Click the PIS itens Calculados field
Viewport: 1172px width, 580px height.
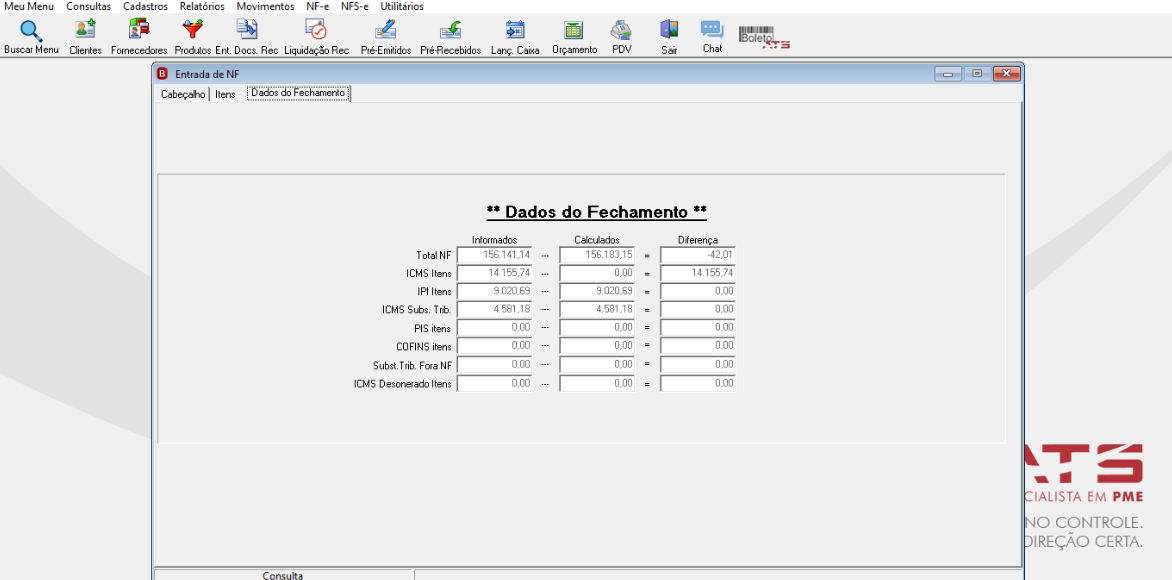(x=596, y=327)
